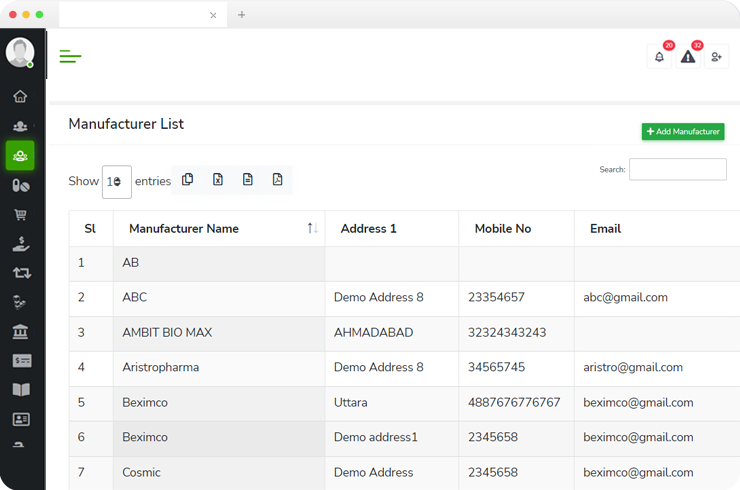Click the user profile avatar
Image resolution: width=740 pixels, height=490 pixels.
(20, 52)
